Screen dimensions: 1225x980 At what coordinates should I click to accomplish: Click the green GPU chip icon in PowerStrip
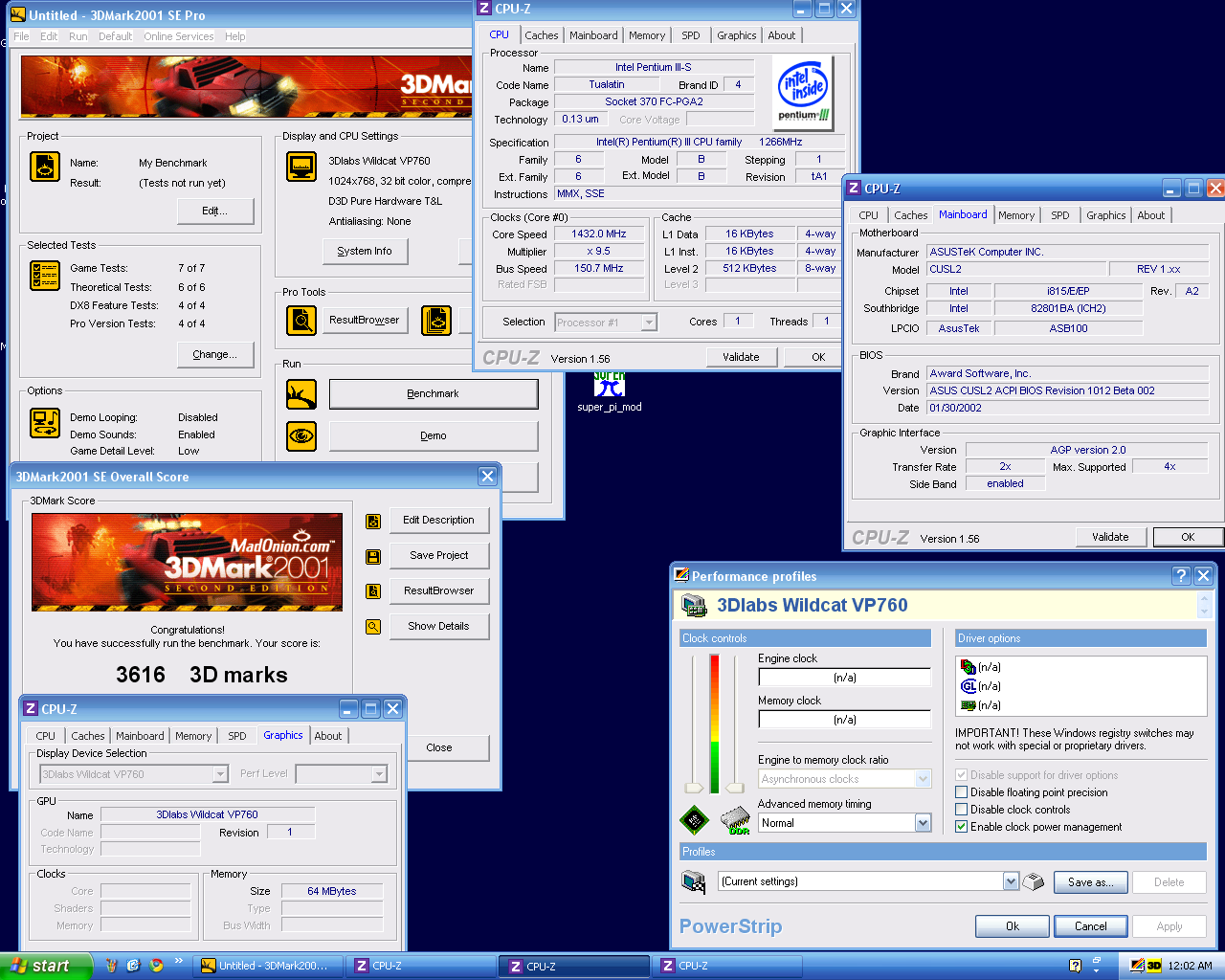coord(694,820)
